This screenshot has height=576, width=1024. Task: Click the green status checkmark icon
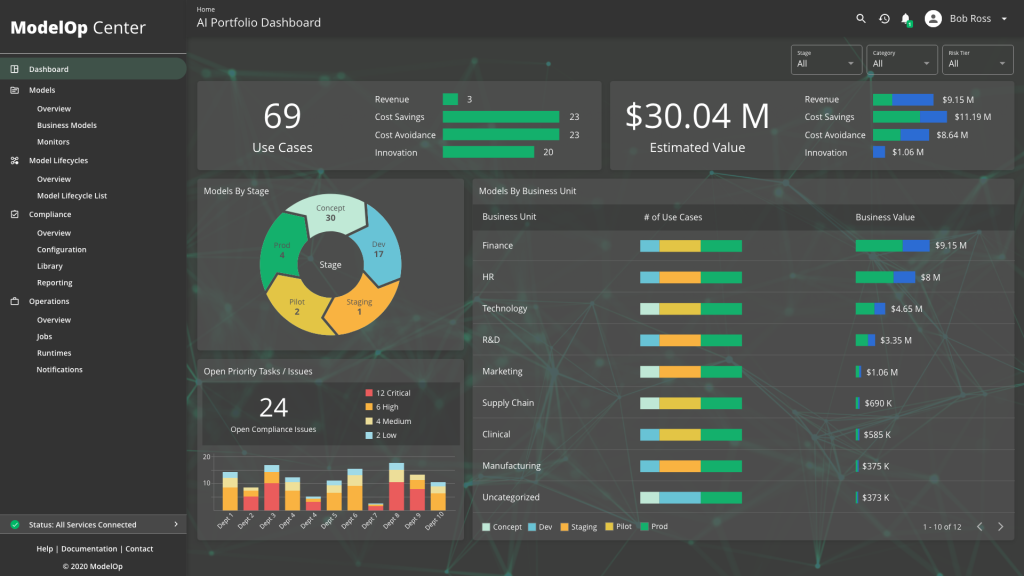[x=15, y=524]
